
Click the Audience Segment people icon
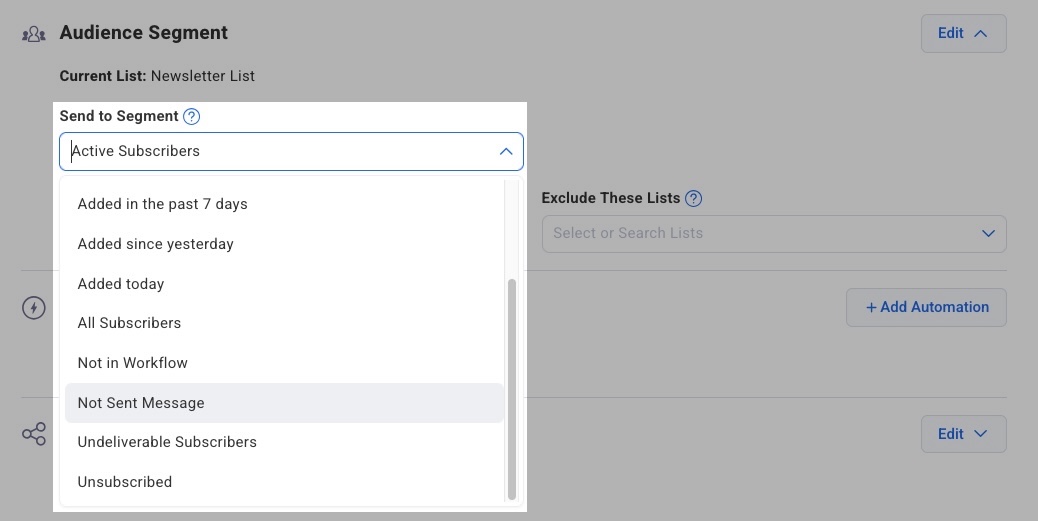click(x=34, y=34)
